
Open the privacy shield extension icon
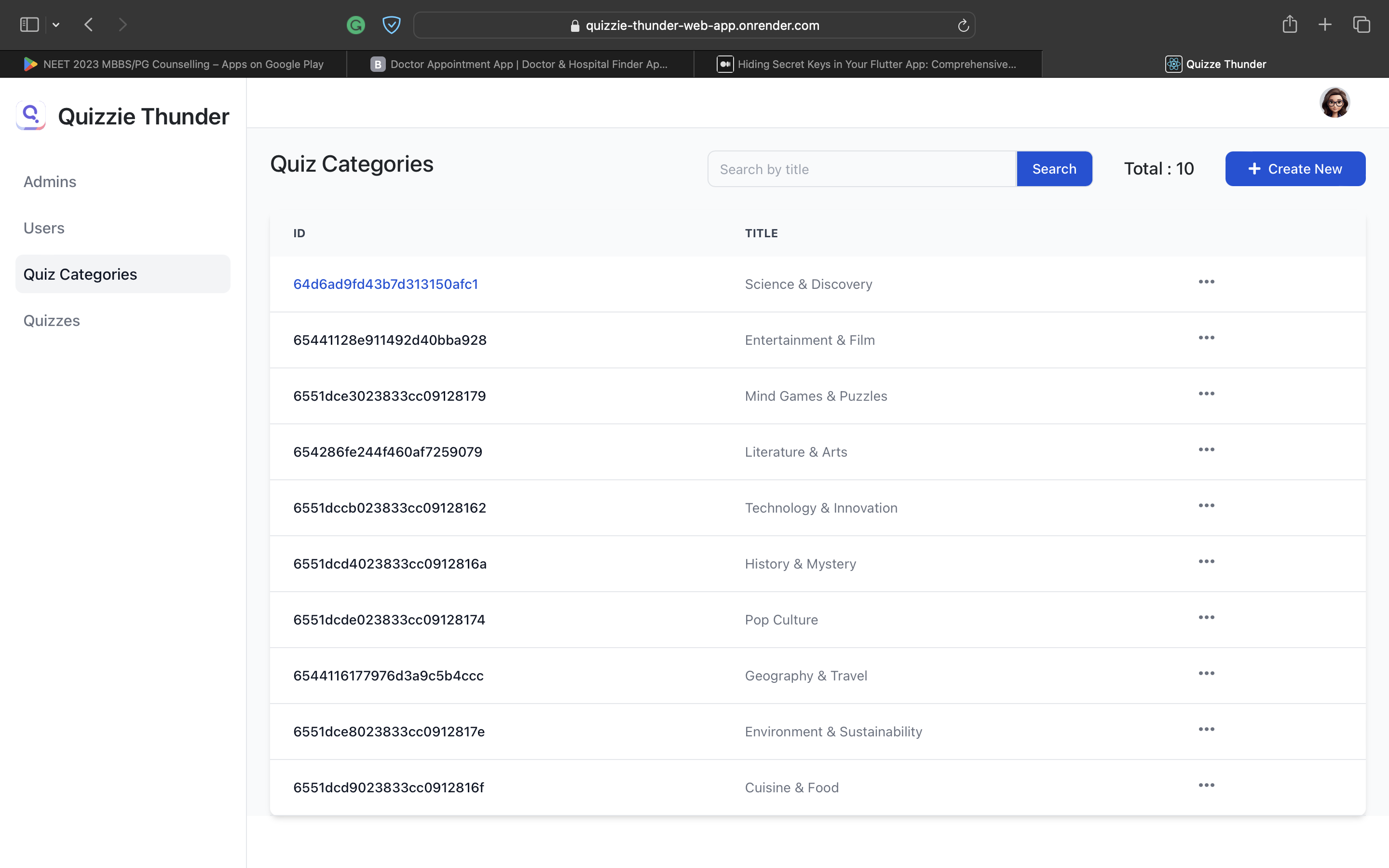click(392, 25)
